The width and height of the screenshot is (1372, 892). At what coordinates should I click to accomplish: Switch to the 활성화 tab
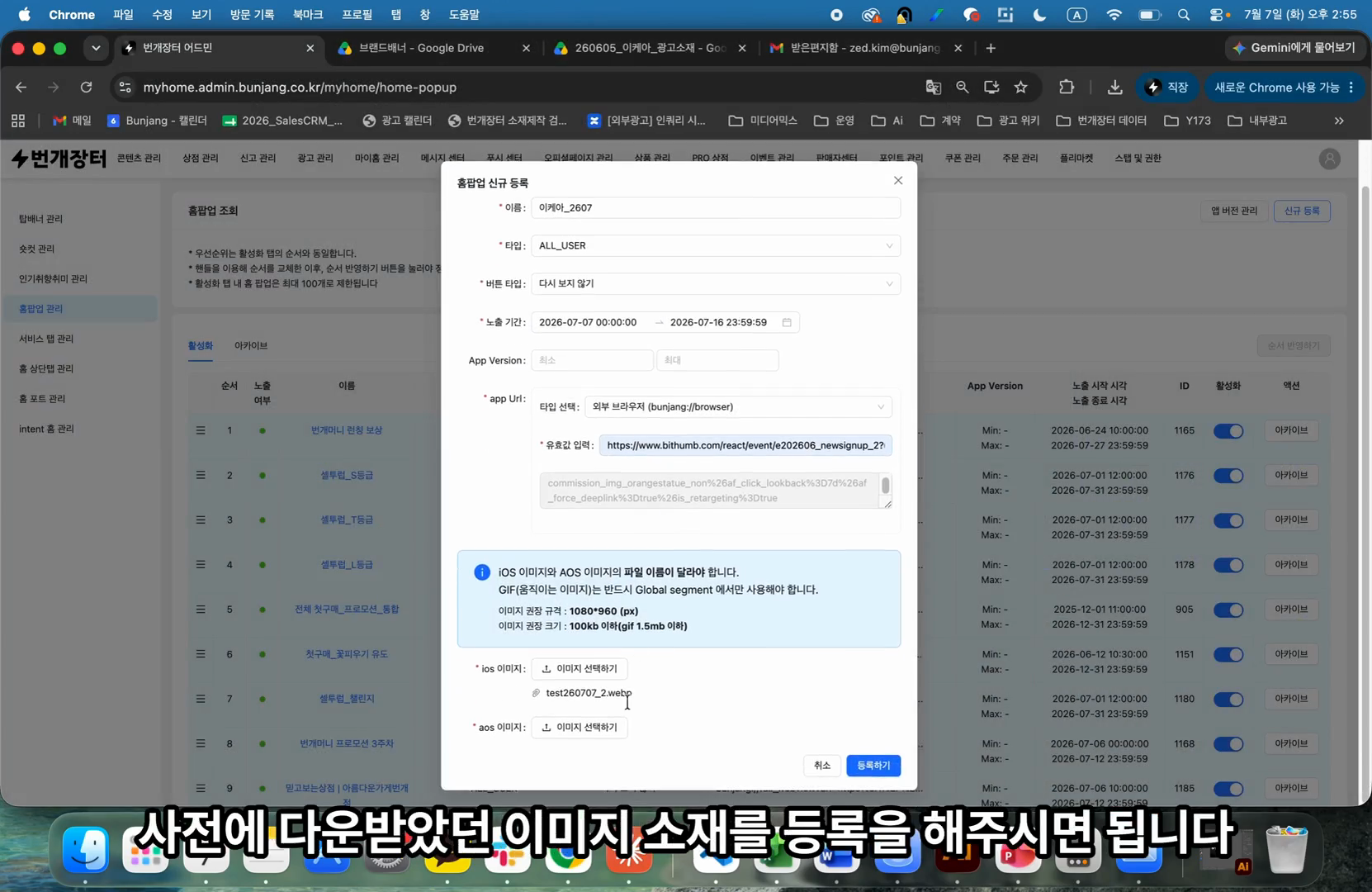pos(200,345)
